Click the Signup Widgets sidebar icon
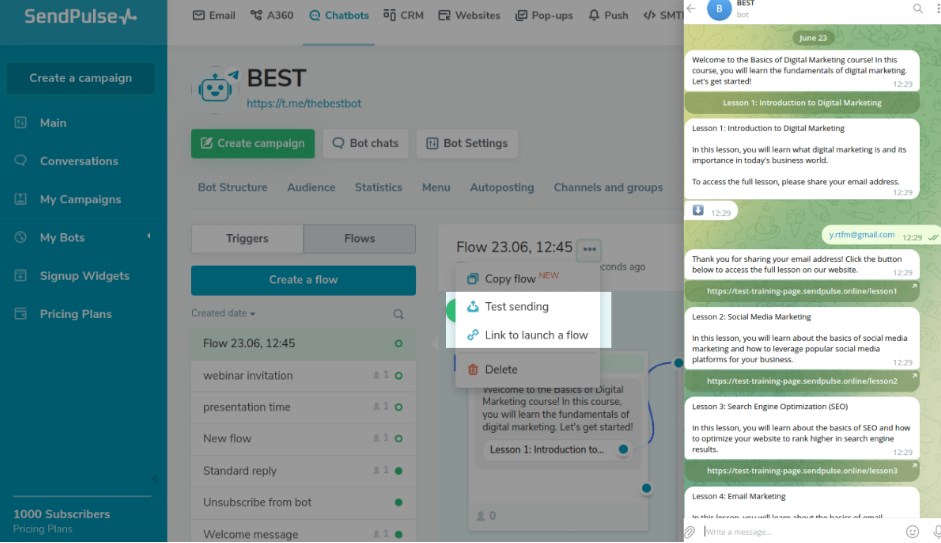 point(20,275)
